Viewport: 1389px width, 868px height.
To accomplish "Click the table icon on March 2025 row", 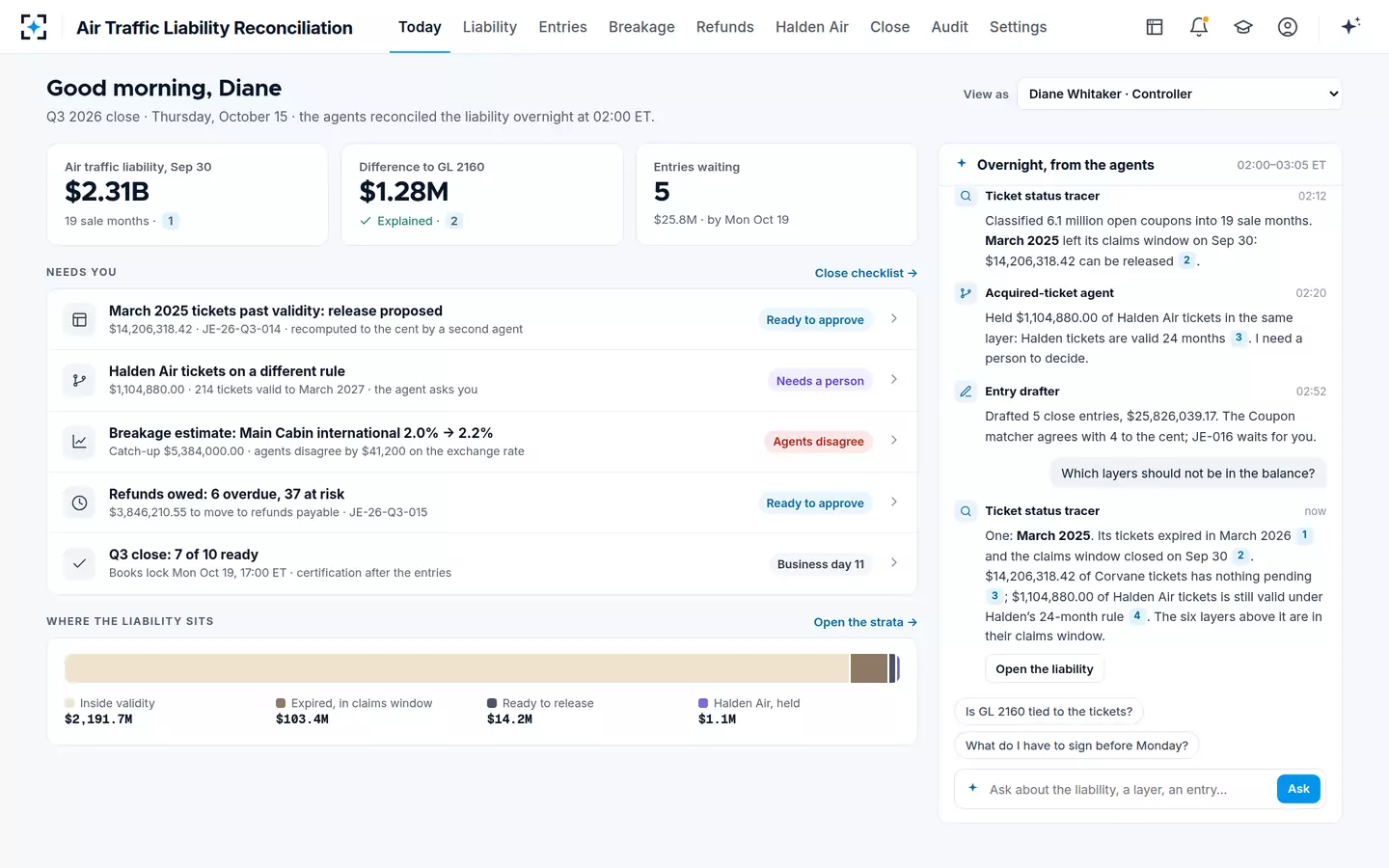I will coord(80,319).
